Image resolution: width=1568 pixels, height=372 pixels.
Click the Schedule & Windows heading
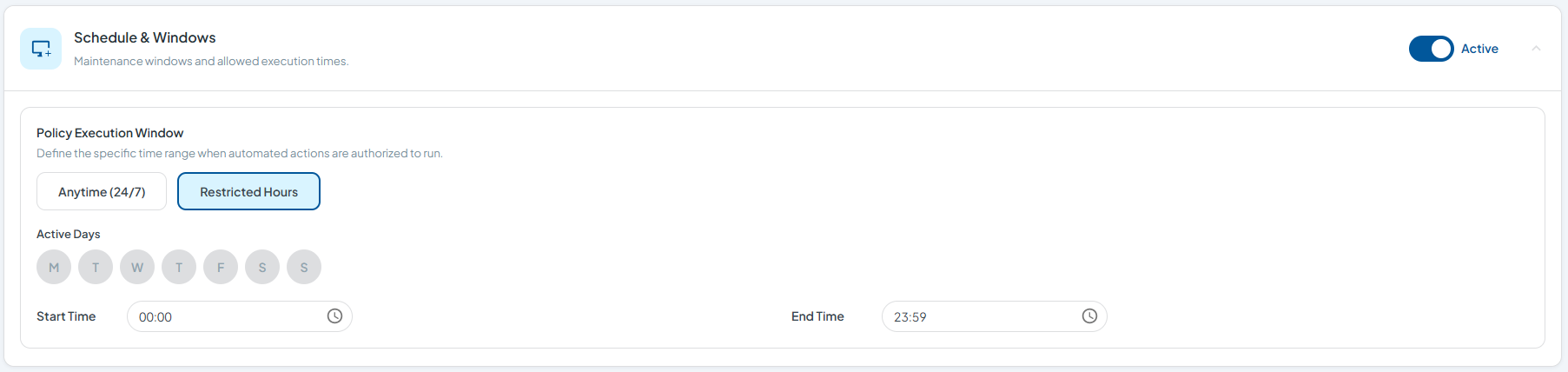point(145,37)
